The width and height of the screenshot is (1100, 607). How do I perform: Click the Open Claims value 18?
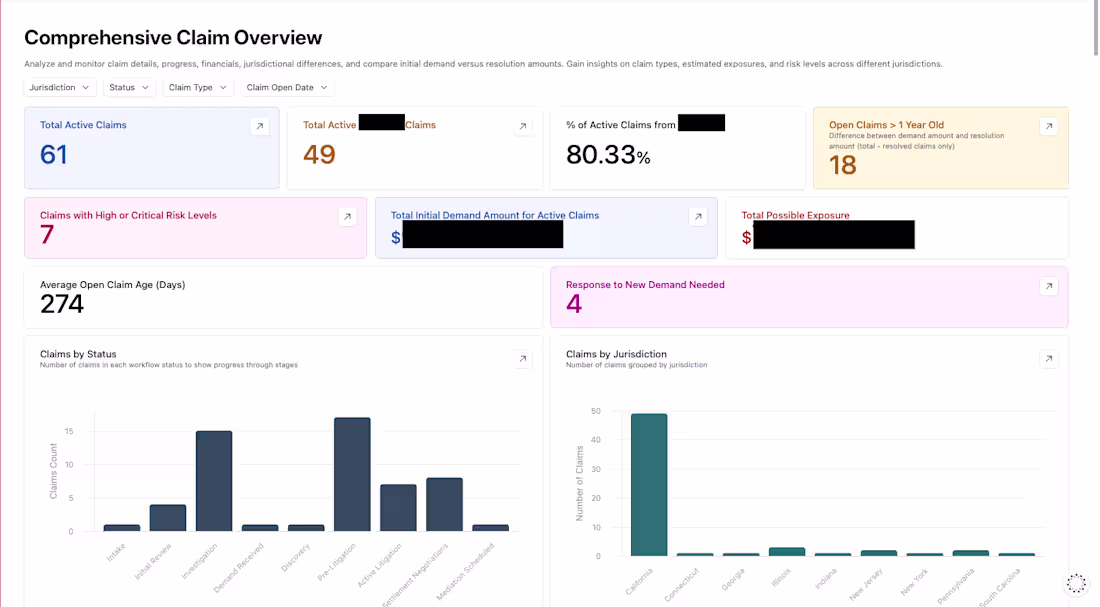point(843,166)
